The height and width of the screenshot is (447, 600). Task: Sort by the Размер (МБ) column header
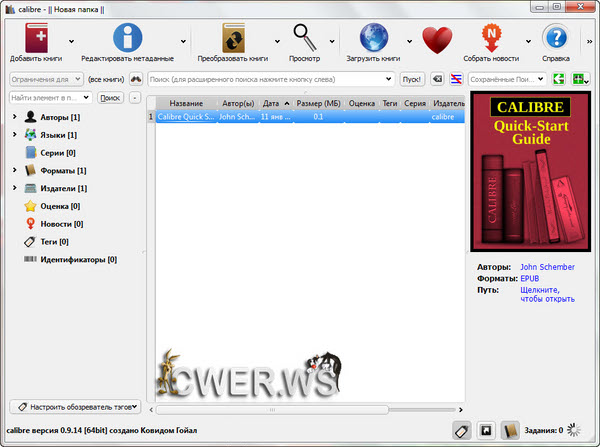[320, 103]
